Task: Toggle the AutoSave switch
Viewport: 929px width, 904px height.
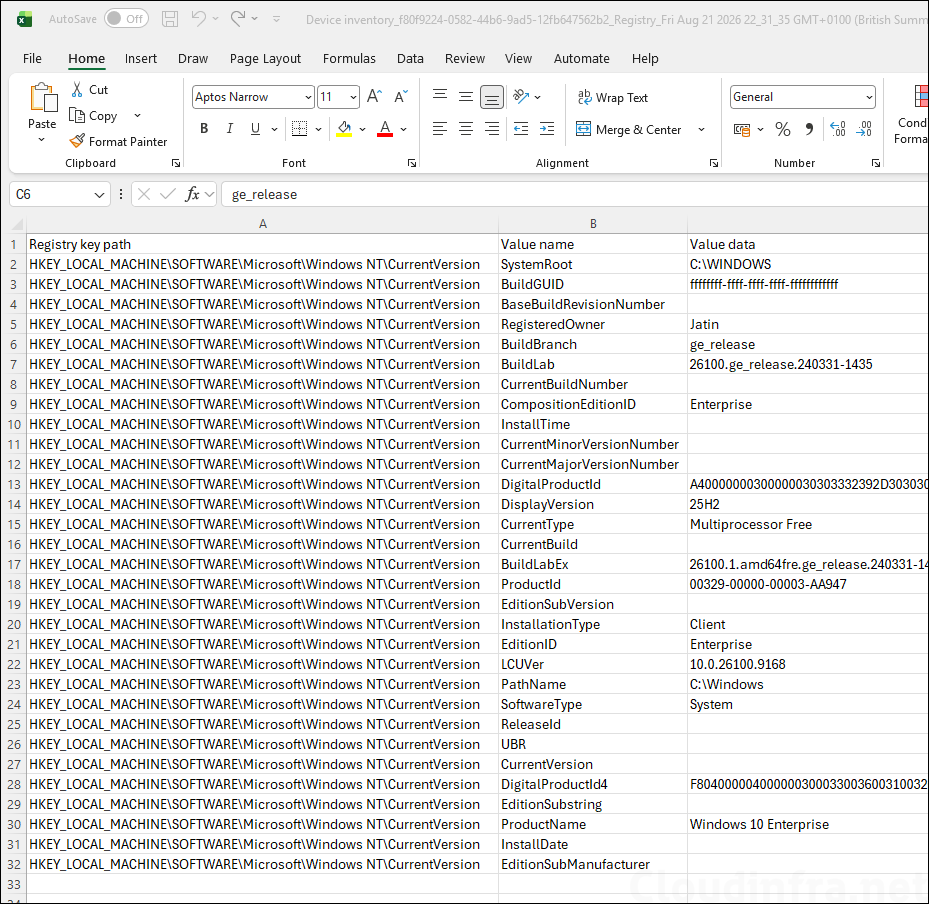Action: pyautogui.click(x=126, y=19)
